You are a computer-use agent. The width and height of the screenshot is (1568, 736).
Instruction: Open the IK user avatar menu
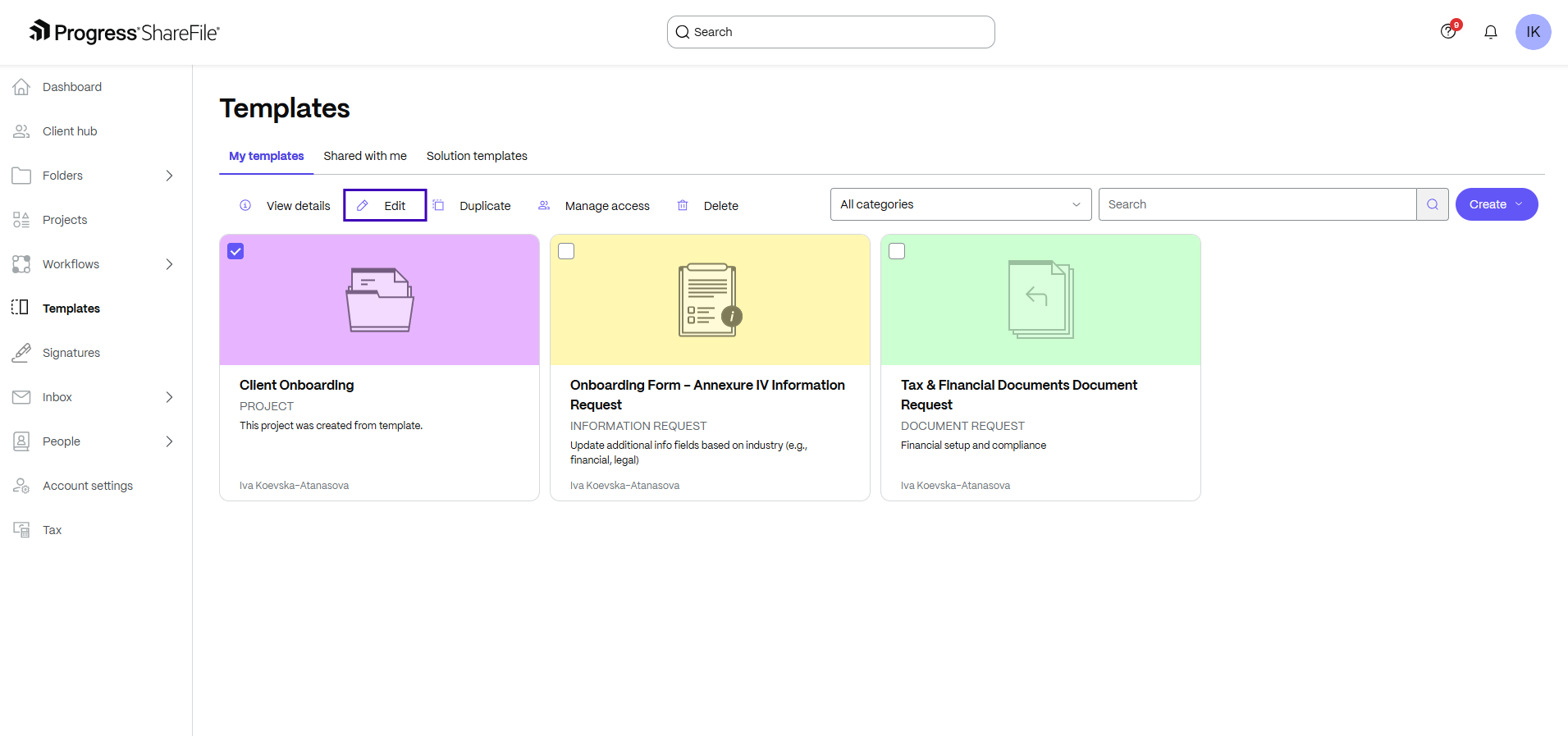(1533, 32)
